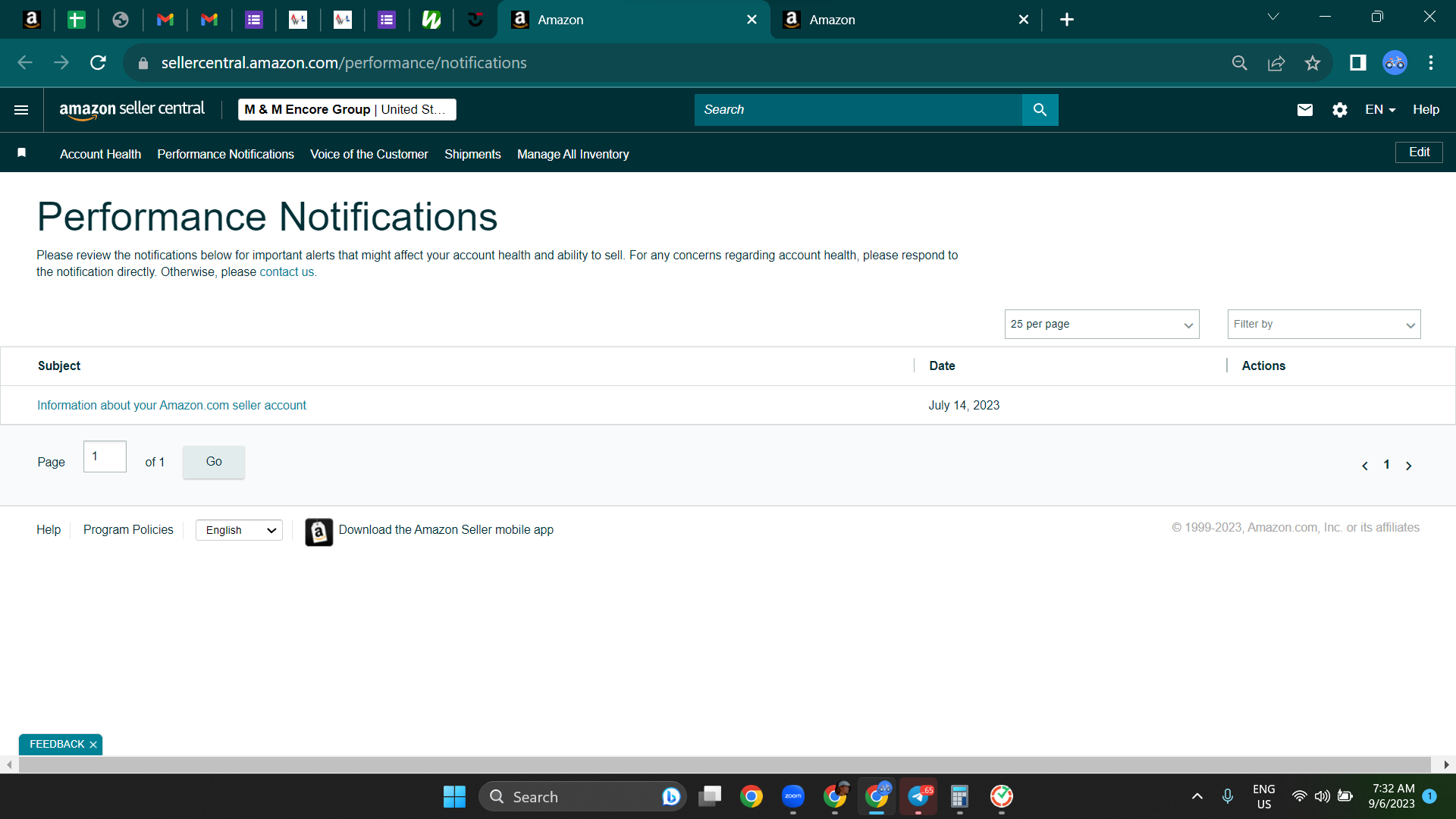Viewport: 1456px width, 819px height.
Task: Expand the Filter by dropdown
Action: click(1324, 325)
